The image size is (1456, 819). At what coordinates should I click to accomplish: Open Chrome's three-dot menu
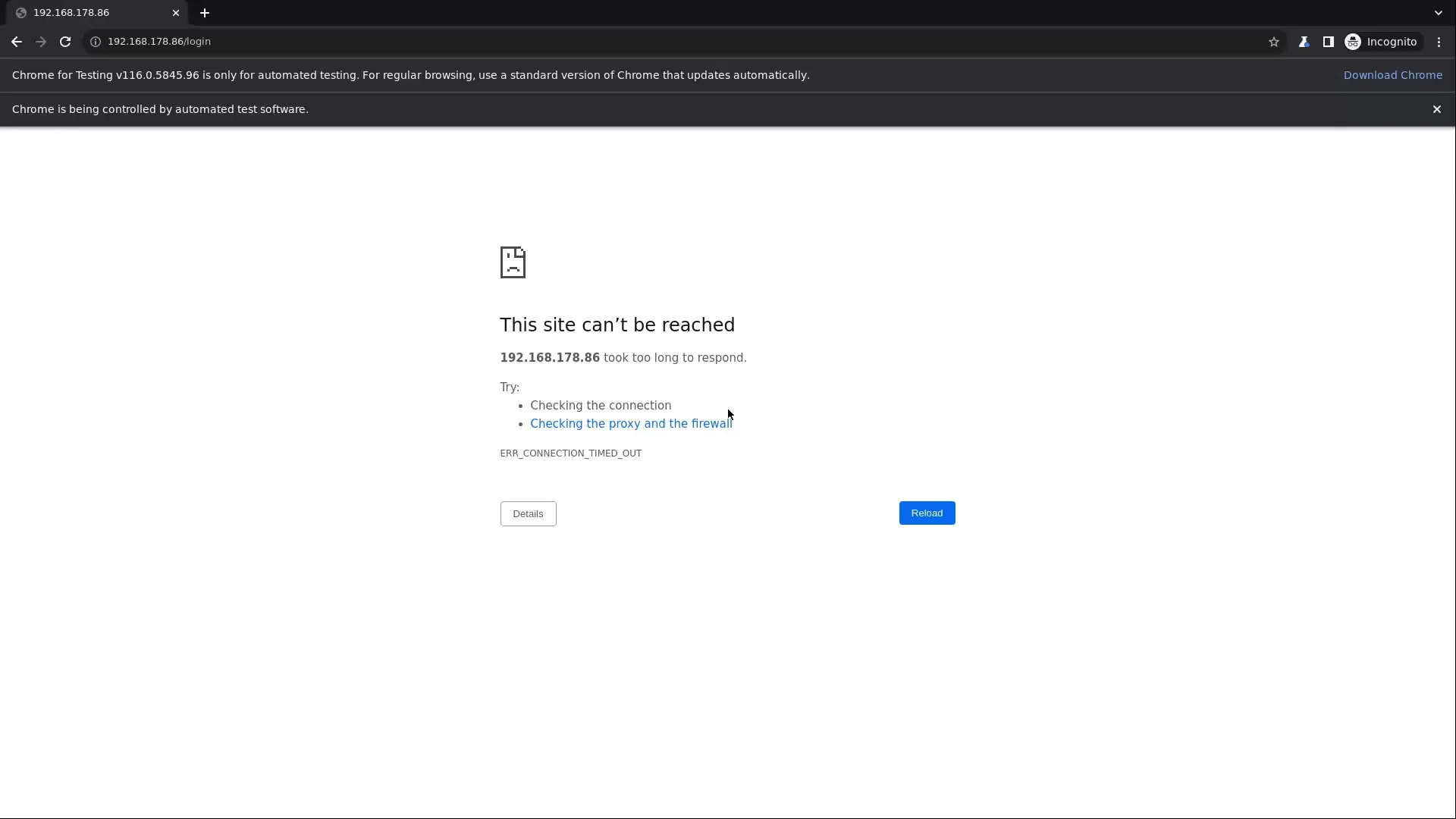(x=1439, y=42)
